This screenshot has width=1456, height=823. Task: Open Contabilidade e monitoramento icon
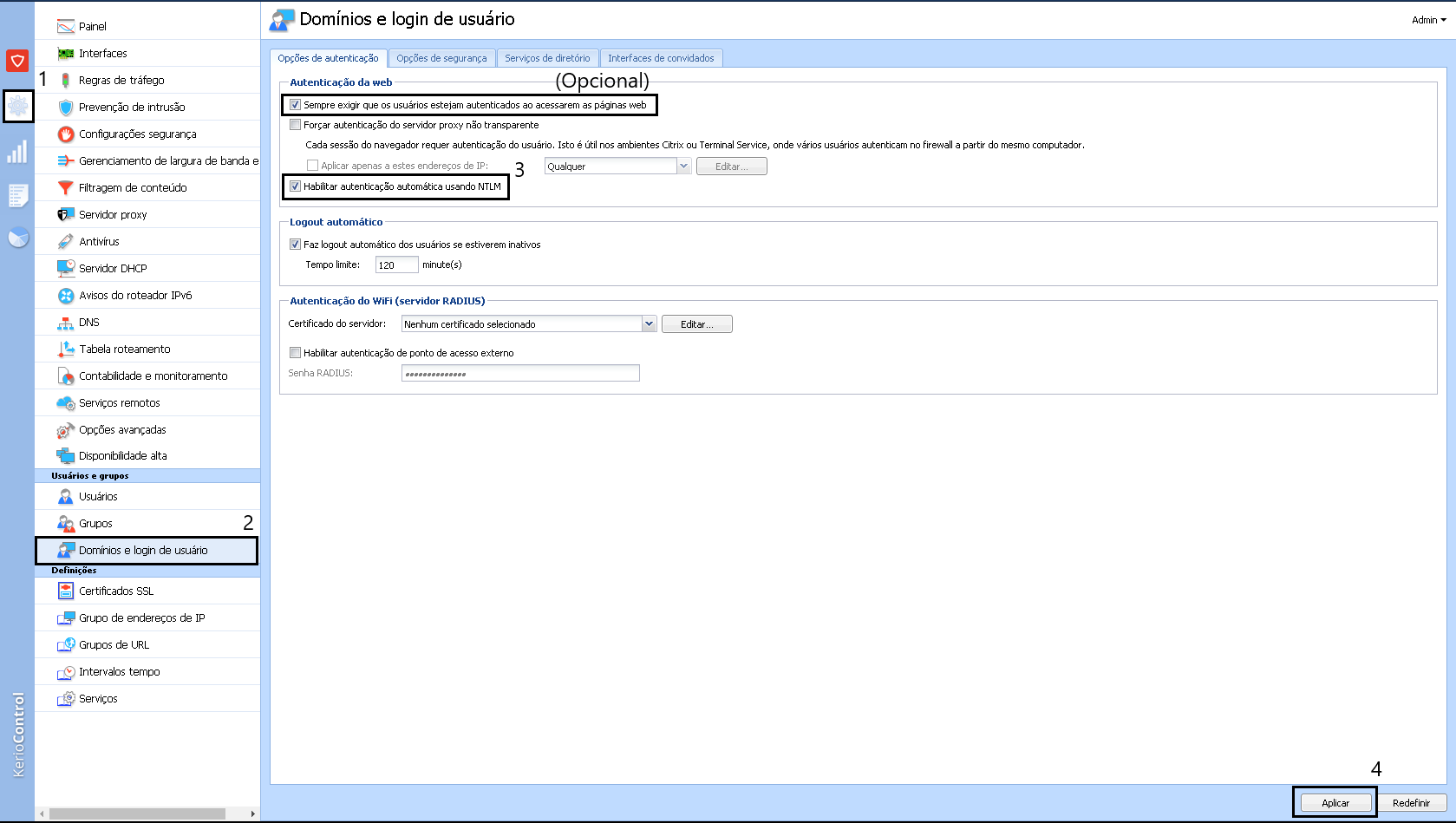pyautogui.click(x=65, y=376)
